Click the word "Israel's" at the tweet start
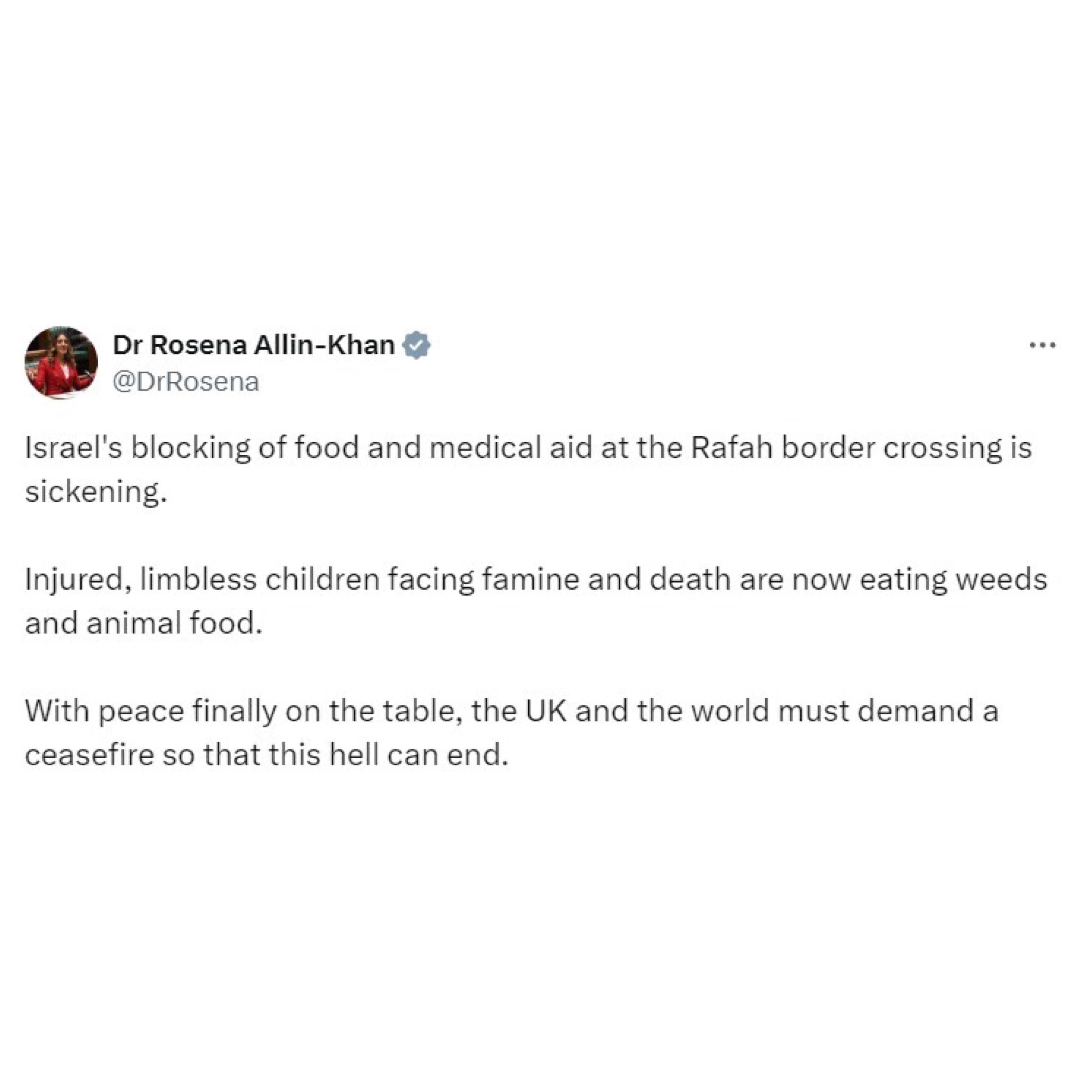Viewport: 1092px width, 1092px height. pyautogui.click(x=74, y=447)
